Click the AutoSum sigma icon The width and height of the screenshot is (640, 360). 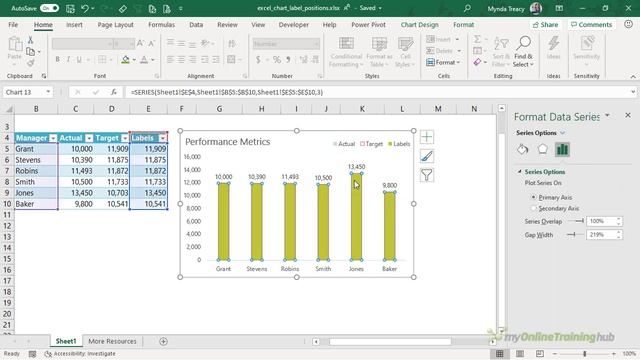(477, 39)
